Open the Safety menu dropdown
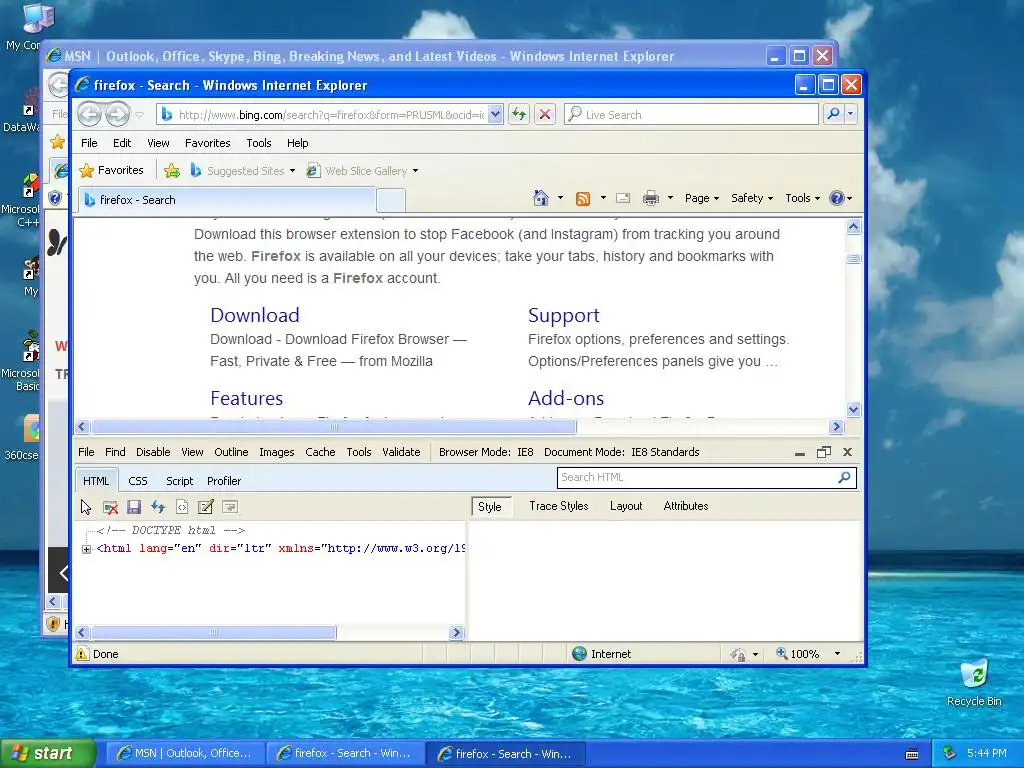This screenshot has width=1024, height=768. 752,198
